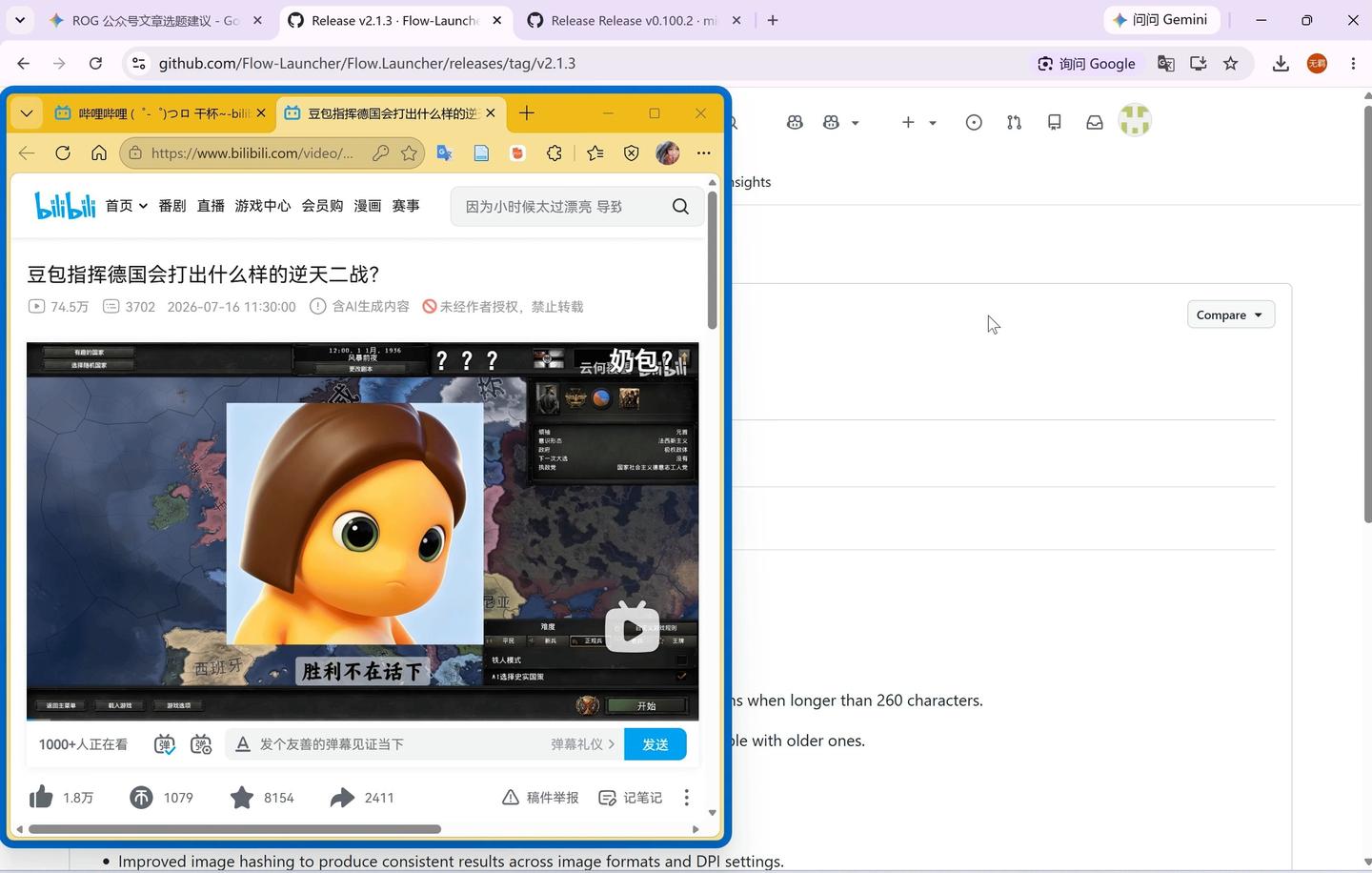Click Chrome translate page icon
Screen dimensions: 1372x873
click(1166, 63)
